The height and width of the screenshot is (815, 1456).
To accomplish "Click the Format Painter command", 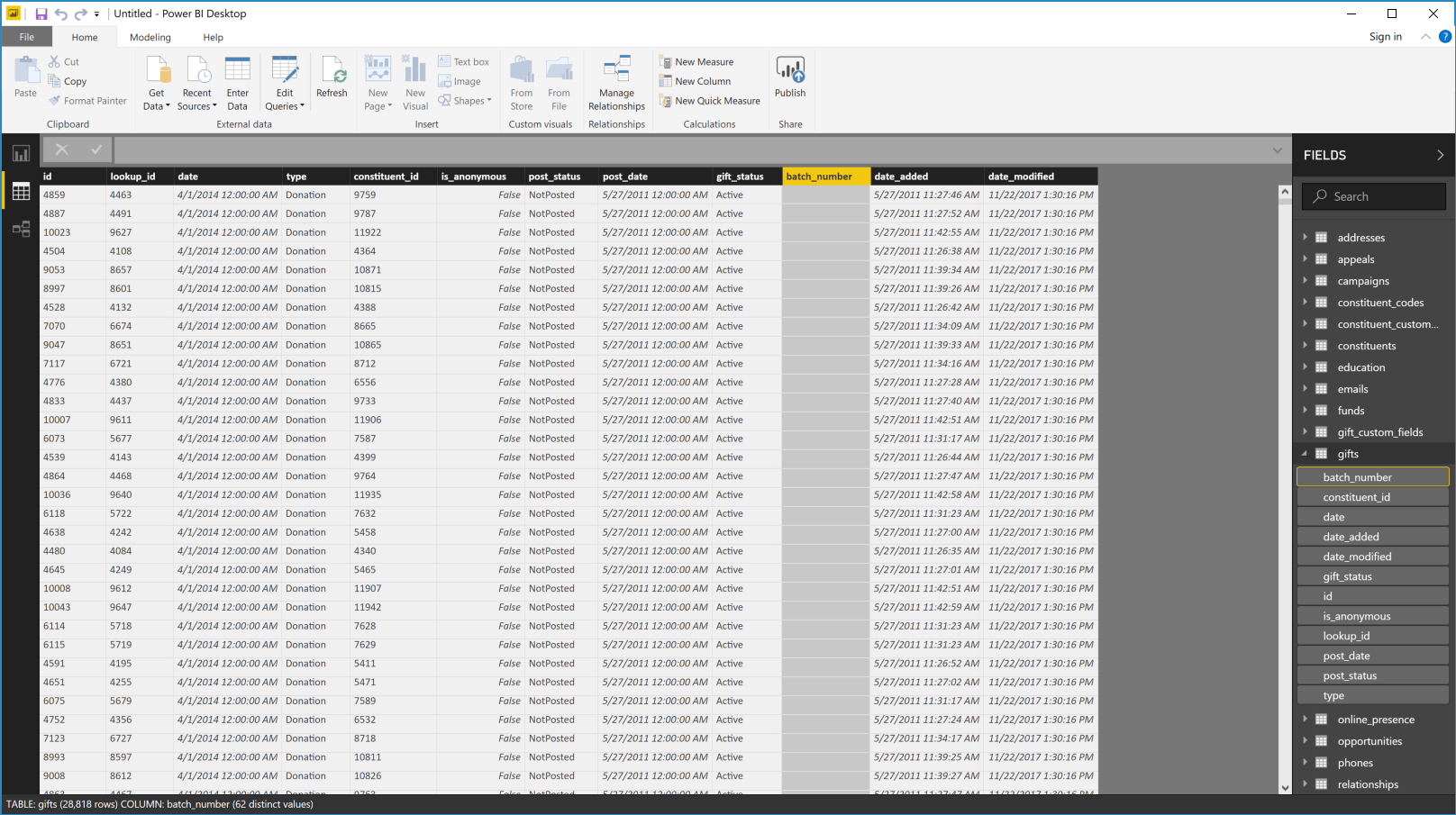I will [x=87, y=101].
